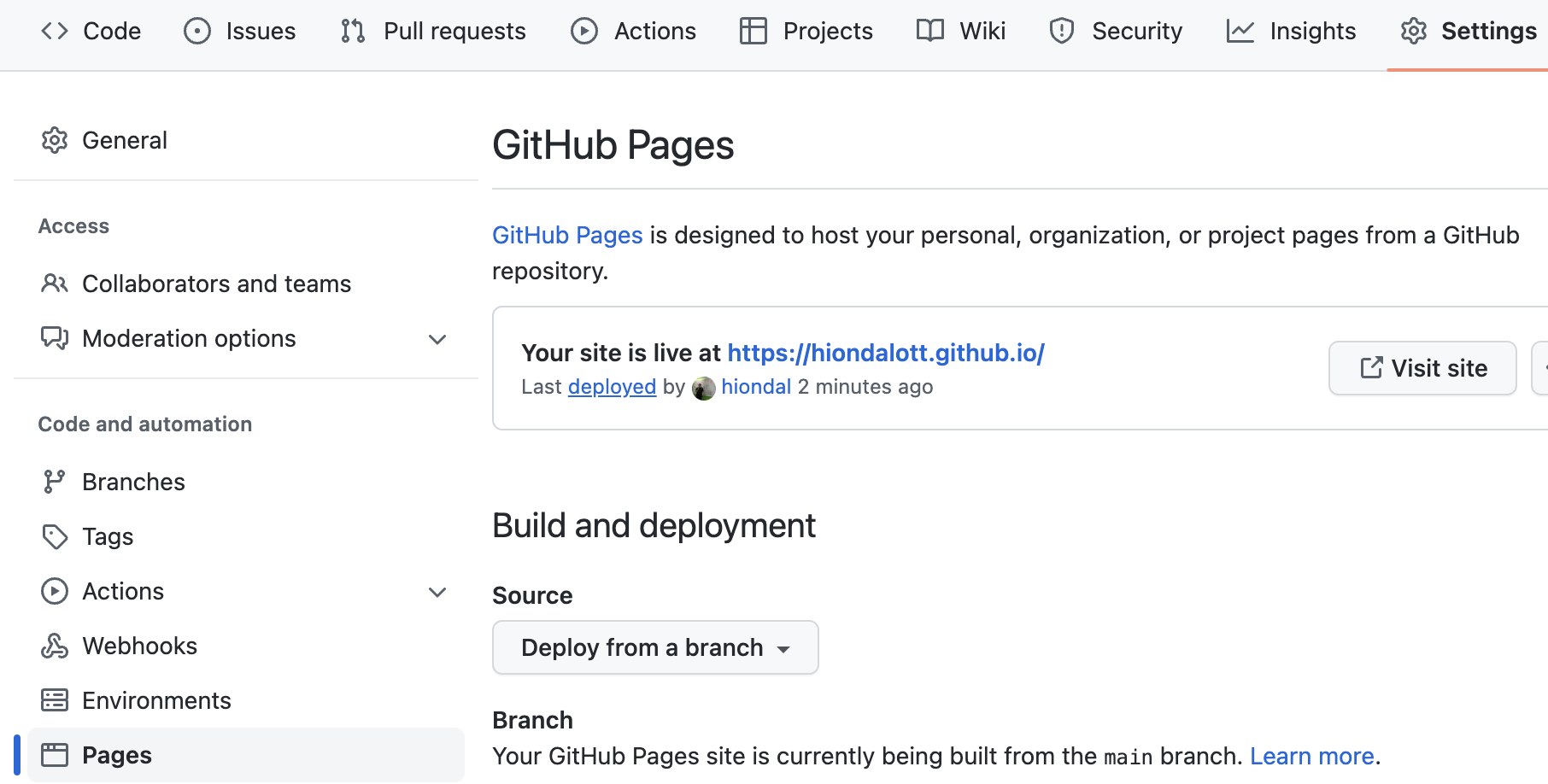The image size is (1548, 784).
Task: Click the Wiki book icon
Action: (x=930, y=31)
